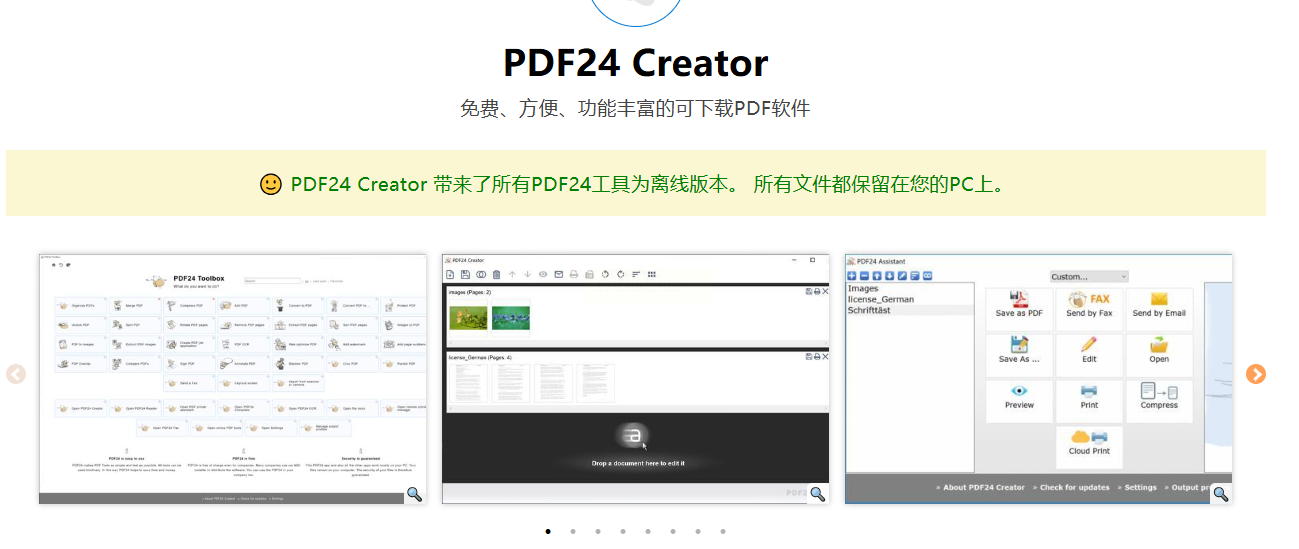Click the PDF24 Creator heading
The width and height of the screenshot is (1299, 549).
[636, 62]
